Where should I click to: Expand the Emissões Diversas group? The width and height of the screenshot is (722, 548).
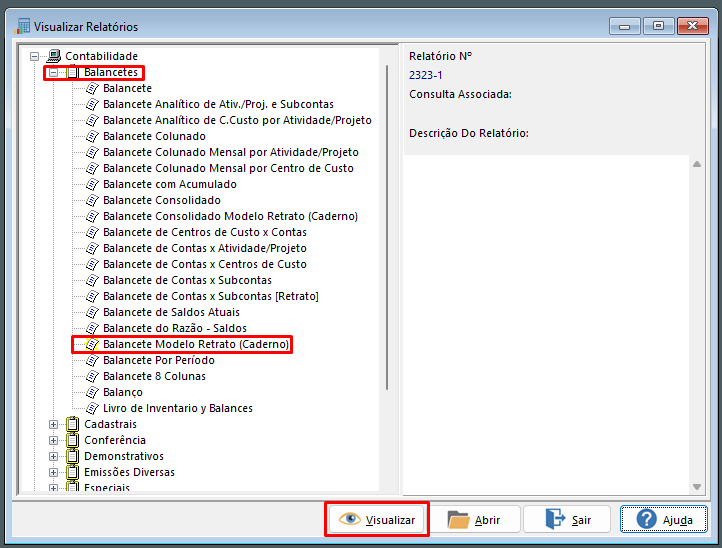pos(53,472)
